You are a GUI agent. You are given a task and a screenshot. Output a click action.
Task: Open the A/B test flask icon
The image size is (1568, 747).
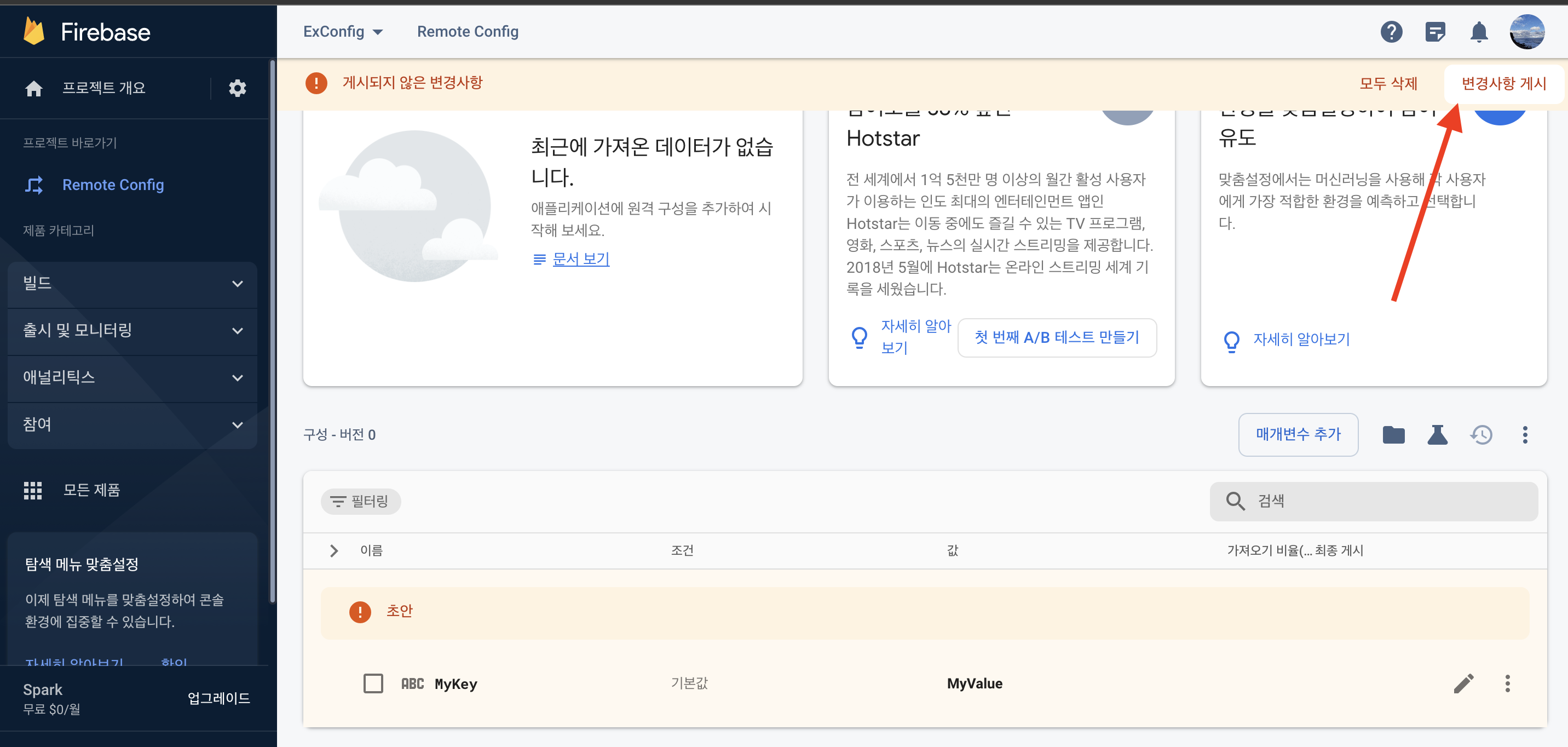pyautogui.click(x=1437, y=435)
